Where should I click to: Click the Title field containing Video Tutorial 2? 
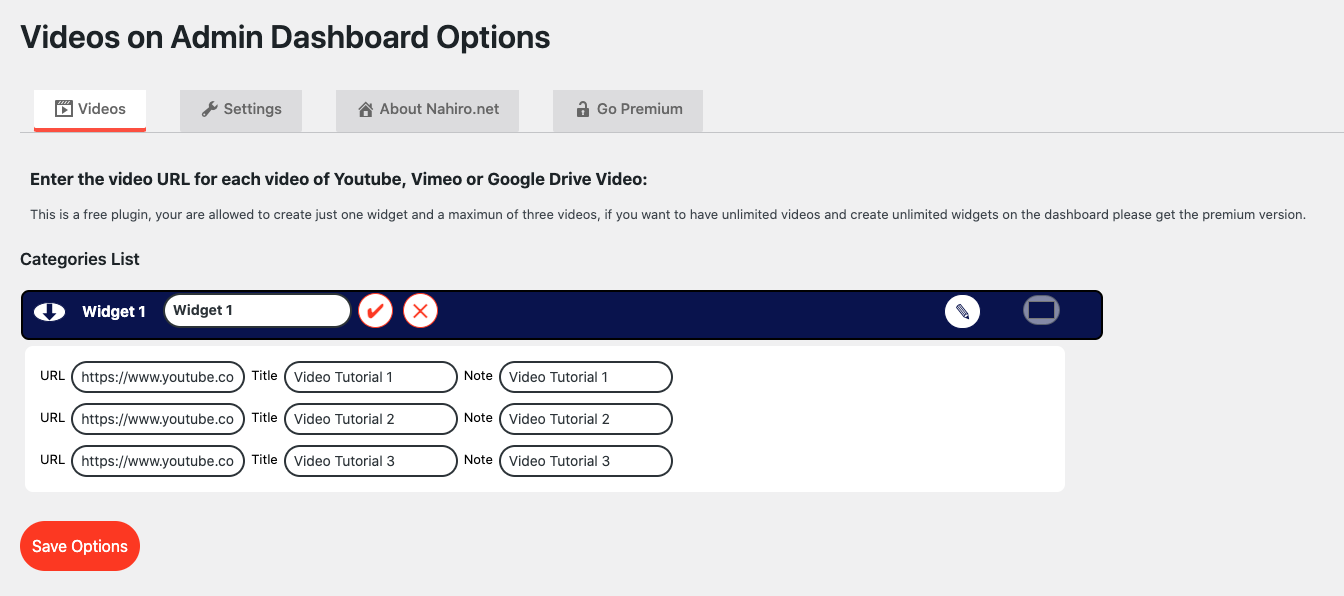coord(371,419)
